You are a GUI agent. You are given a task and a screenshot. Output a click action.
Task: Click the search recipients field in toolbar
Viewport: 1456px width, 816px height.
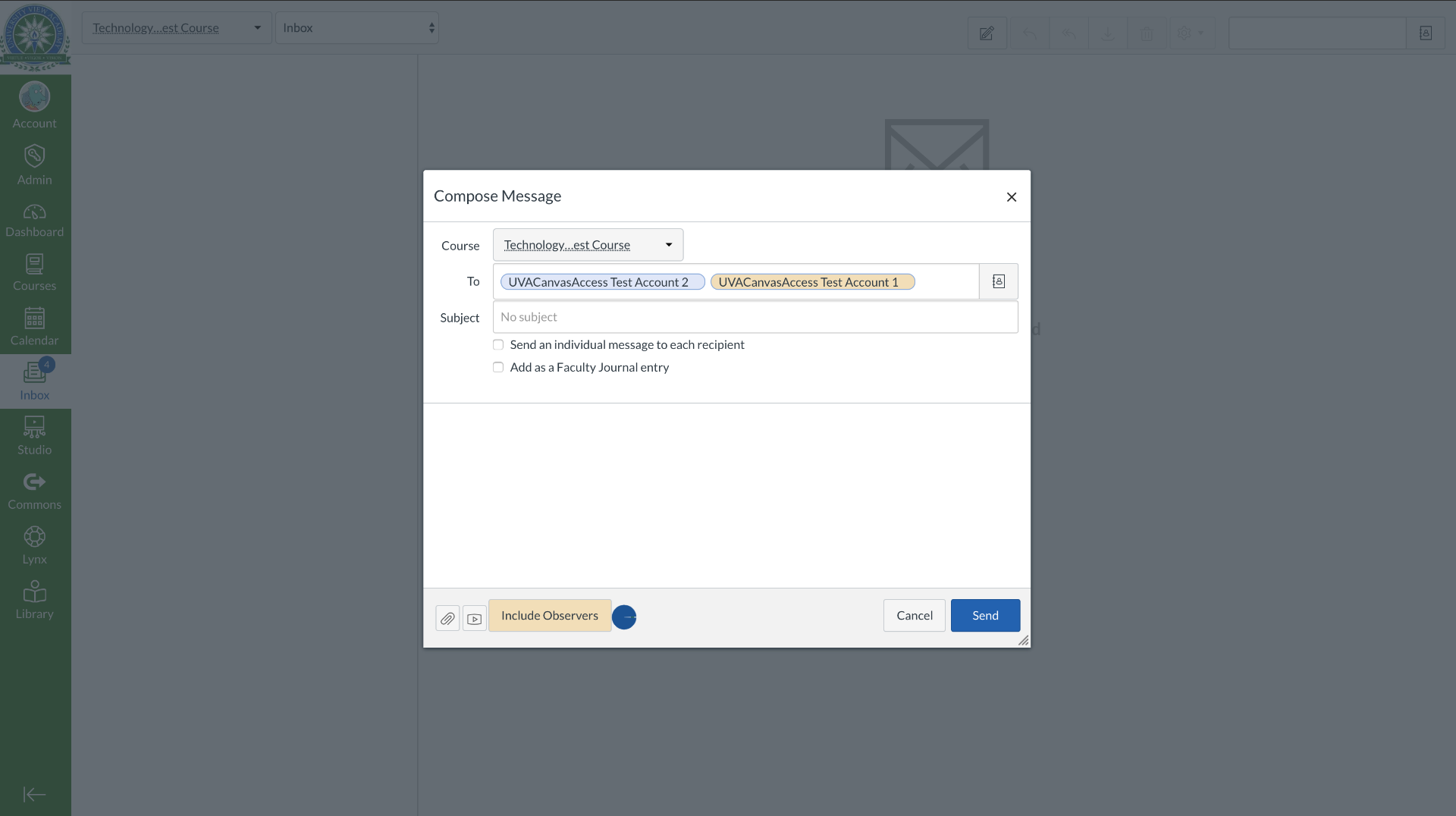click(x=1318, y=33)
